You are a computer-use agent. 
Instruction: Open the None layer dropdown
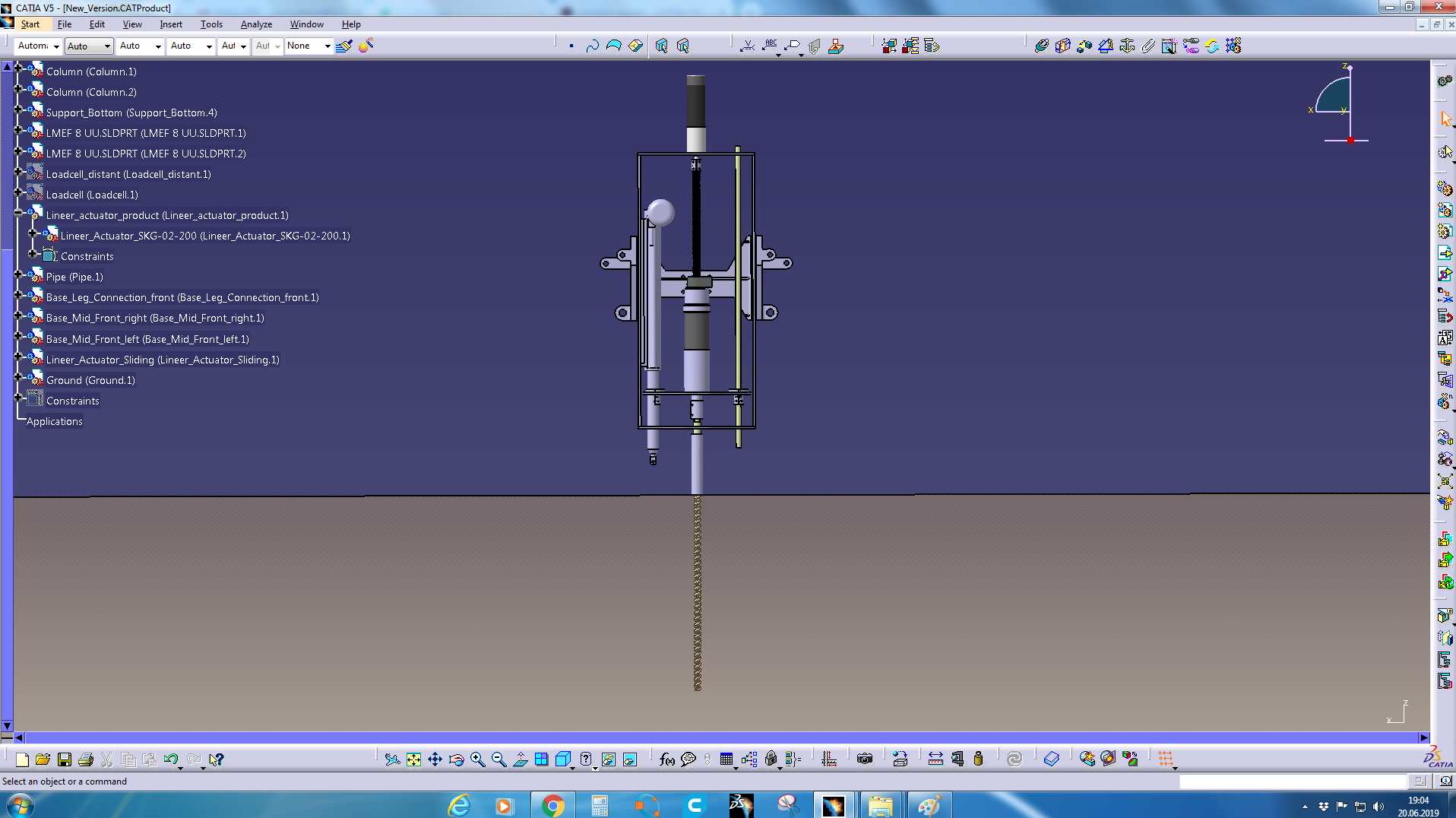pyautogui.click(x=309, y=46)
